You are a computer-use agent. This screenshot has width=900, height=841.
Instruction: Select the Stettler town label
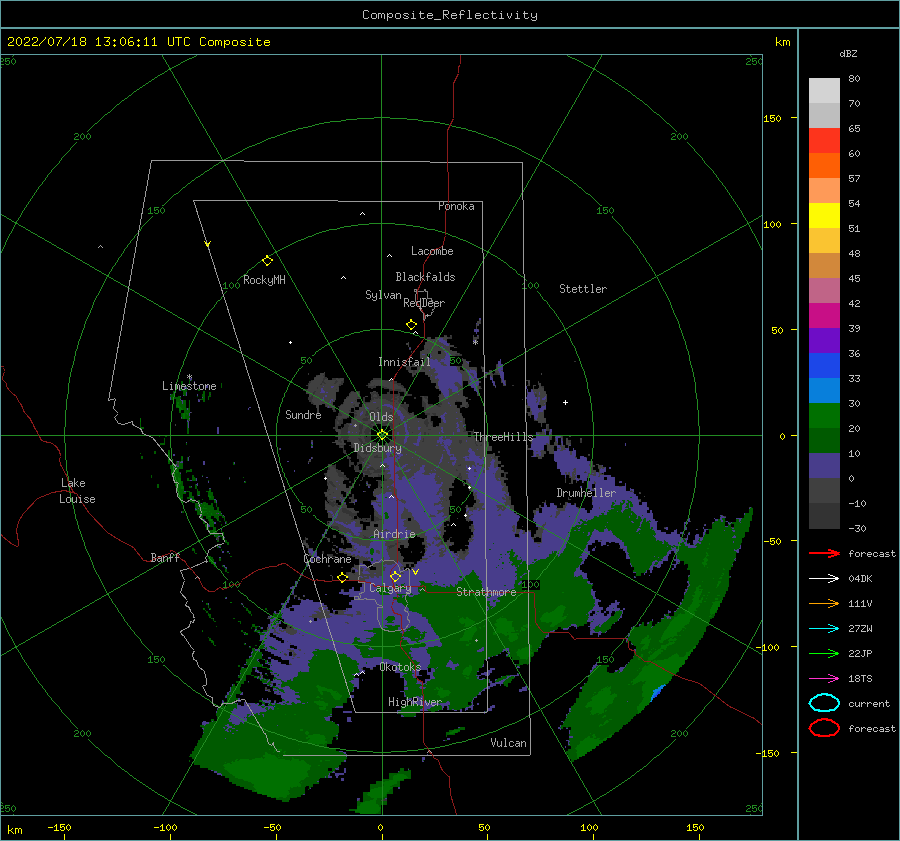pyautogui.click(x=583, y=289)
